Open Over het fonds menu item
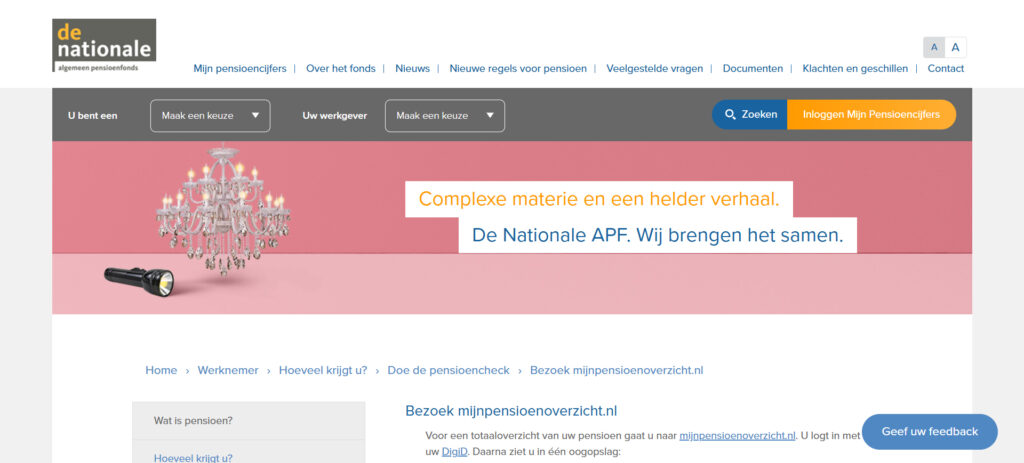The height and width of the screenshot is (463, 1024). click(341, 69)
